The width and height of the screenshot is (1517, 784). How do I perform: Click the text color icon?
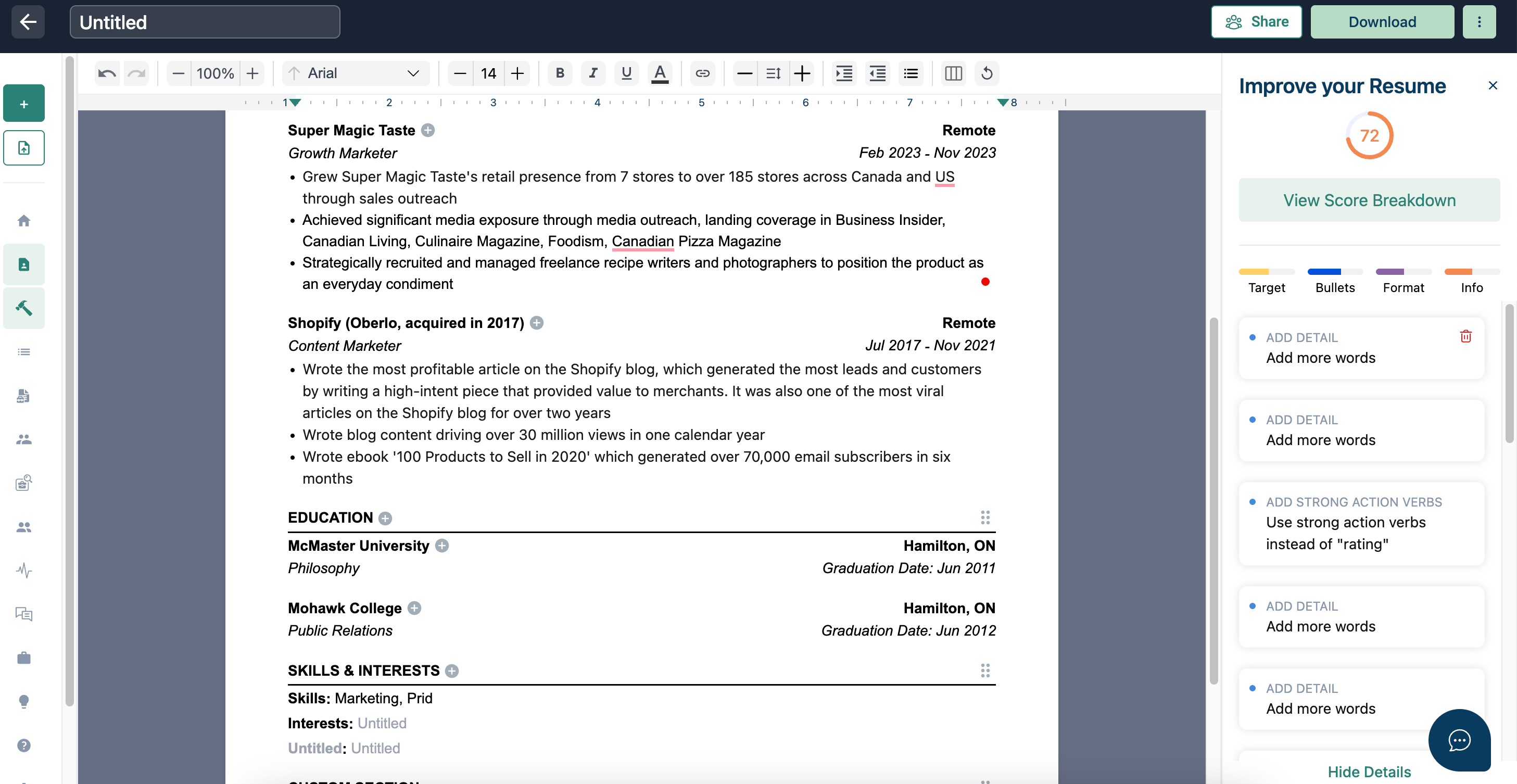point(660,73)
